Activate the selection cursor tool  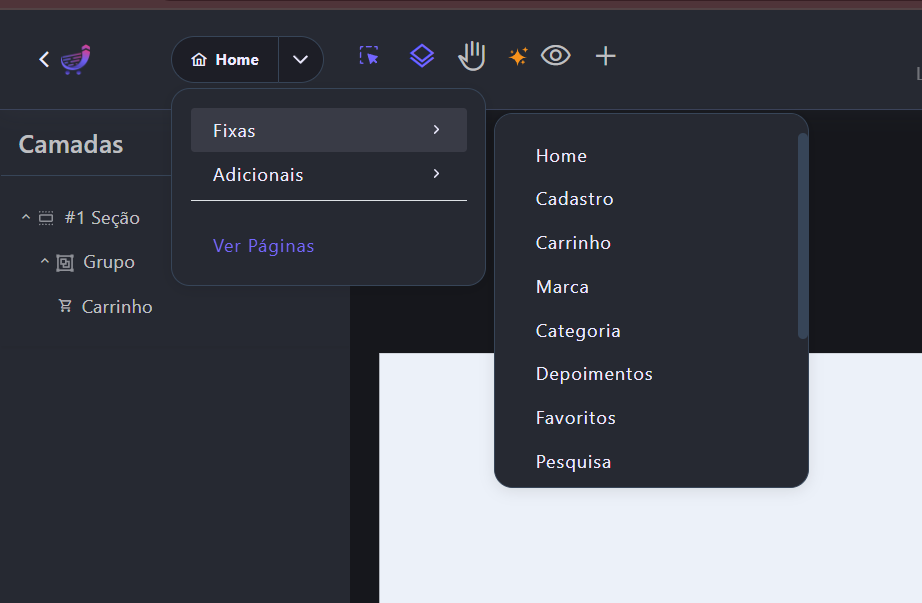370,56
